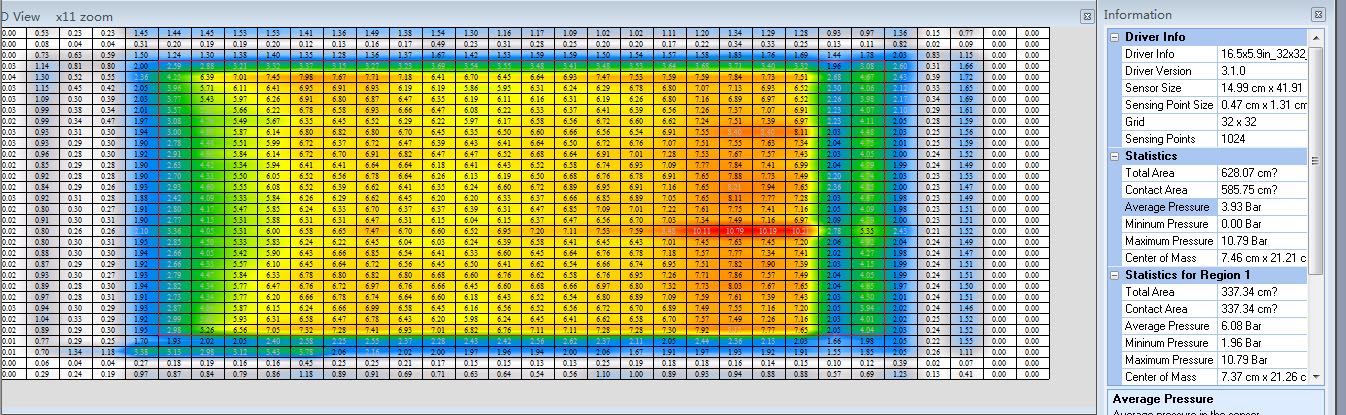Viewport: 1346px width, 415px height.
Task: Click the Information panel title bar
Action: (1200, 15)
